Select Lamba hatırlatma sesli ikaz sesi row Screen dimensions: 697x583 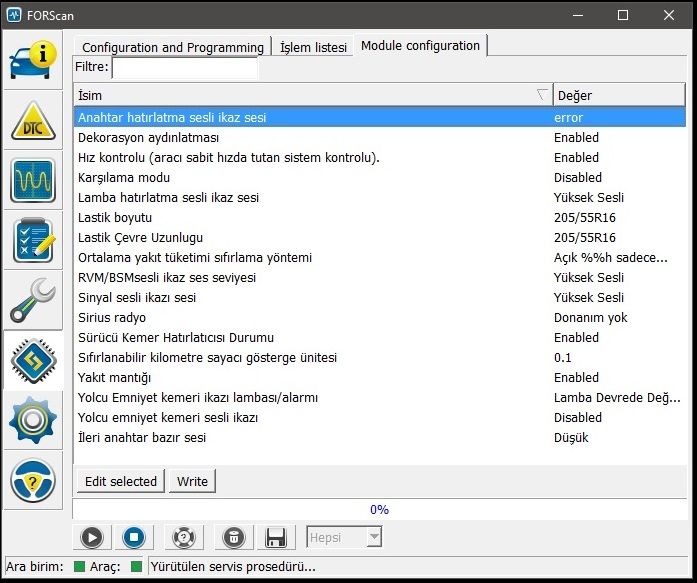380,197
